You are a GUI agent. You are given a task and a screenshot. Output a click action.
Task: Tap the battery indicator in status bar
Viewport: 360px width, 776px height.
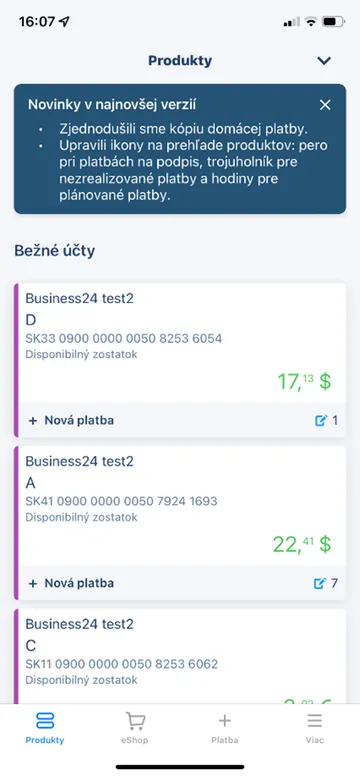(x=333, y=22)
